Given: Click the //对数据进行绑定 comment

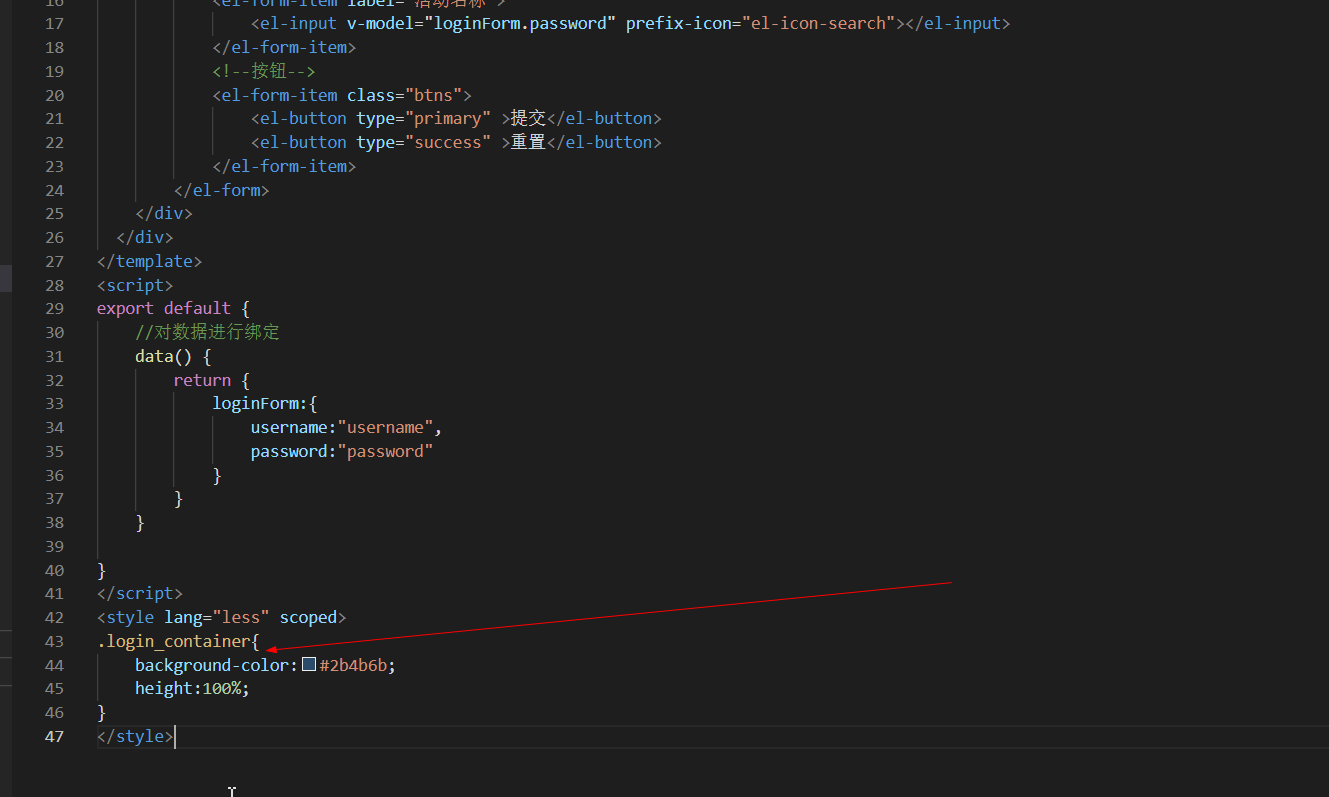Looking at the screenshot, I should tap(207, 332).
